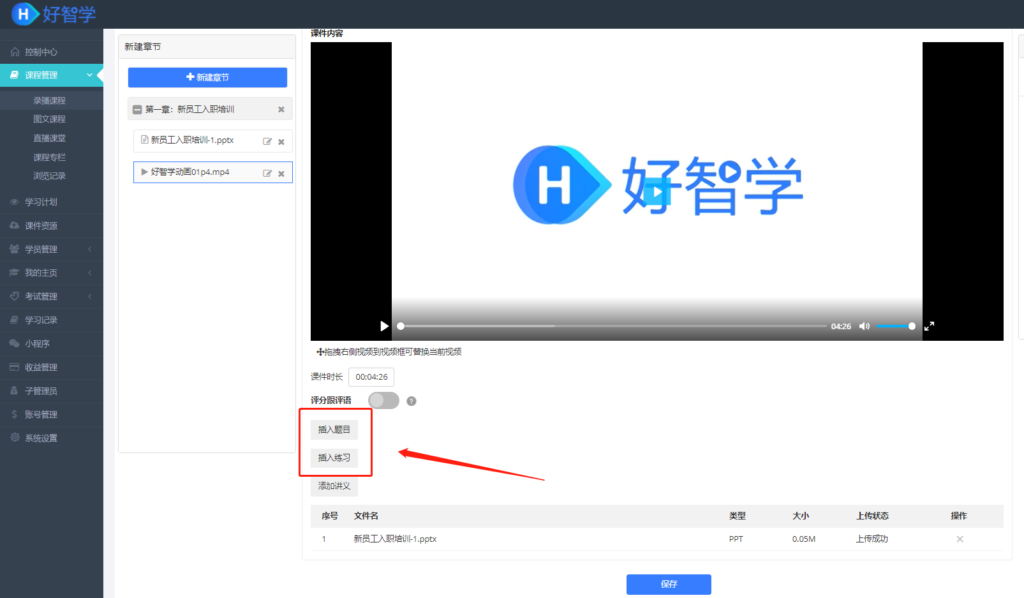Delete the 新员工入职培训-1.pptx handout row
This screenshot has width=1024, height=598.
point(959,539)
